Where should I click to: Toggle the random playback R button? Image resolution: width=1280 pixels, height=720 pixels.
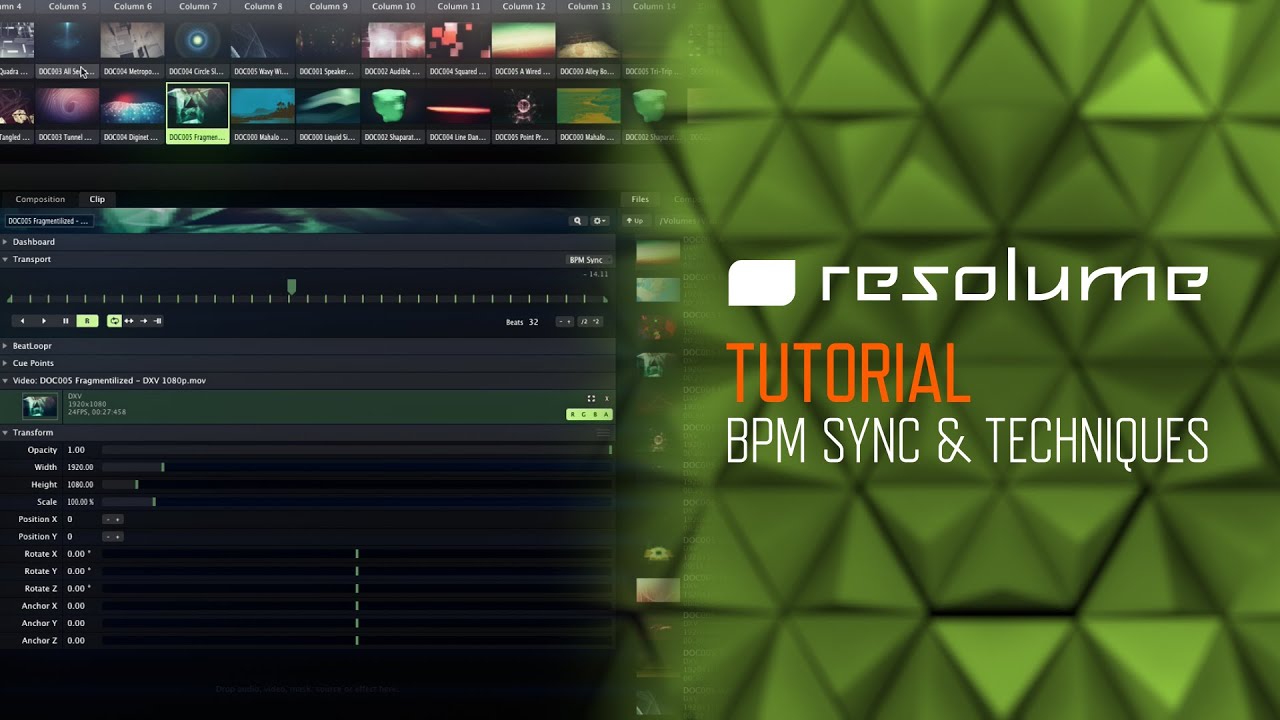[x=87, y=321]
